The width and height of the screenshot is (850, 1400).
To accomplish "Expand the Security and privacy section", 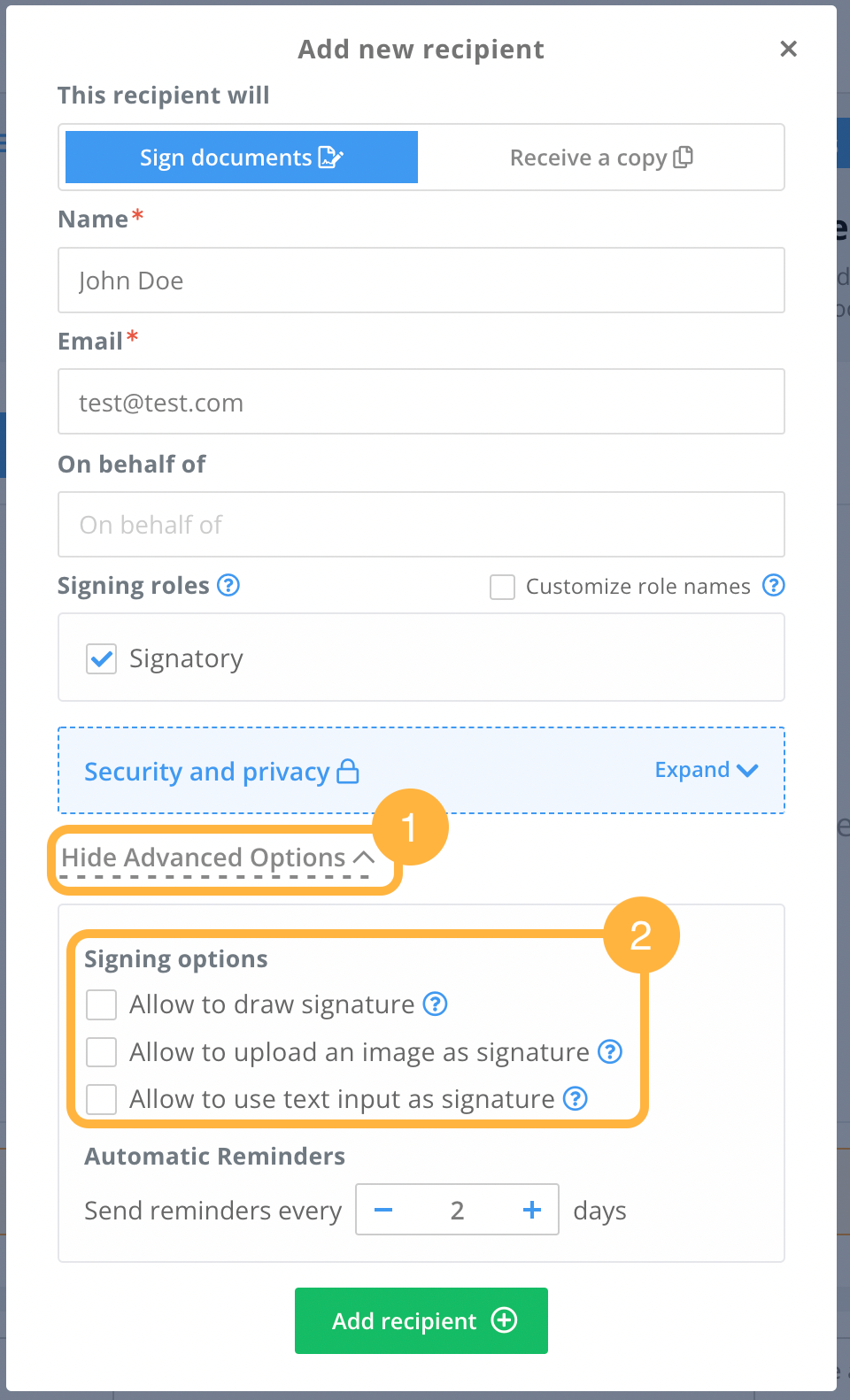I will 707,770.
